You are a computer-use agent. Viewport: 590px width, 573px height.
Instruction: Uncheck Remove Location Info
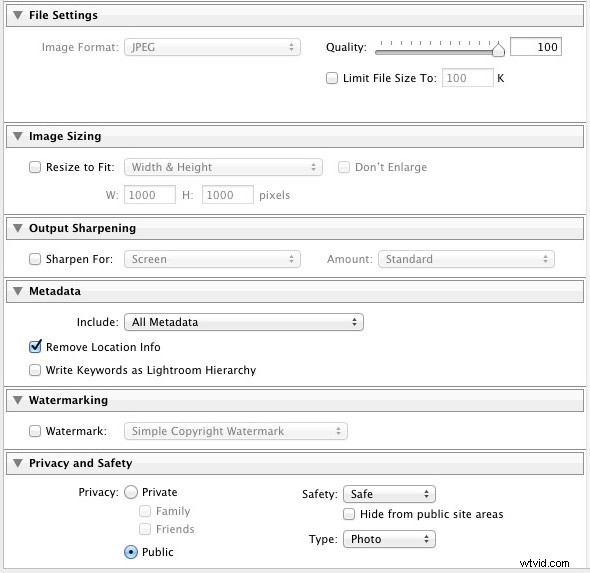point(35,346)
